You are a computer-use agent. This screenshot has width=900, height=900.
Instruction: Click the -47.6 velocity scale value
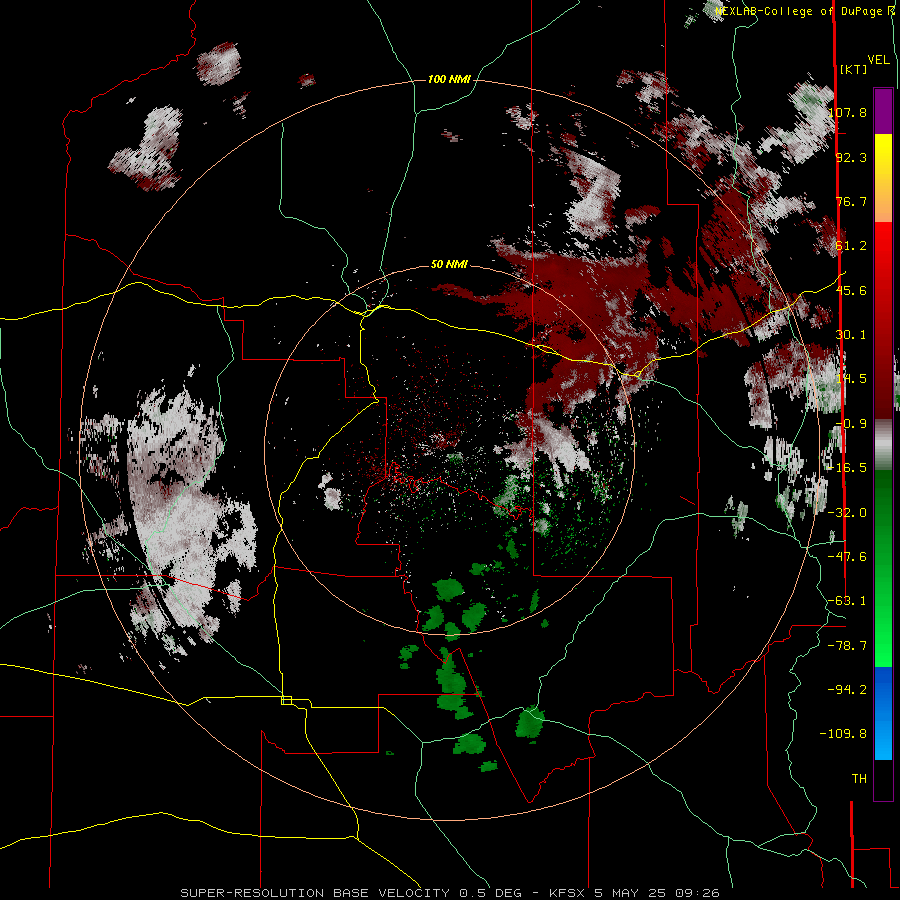click(x=848, y=557)
